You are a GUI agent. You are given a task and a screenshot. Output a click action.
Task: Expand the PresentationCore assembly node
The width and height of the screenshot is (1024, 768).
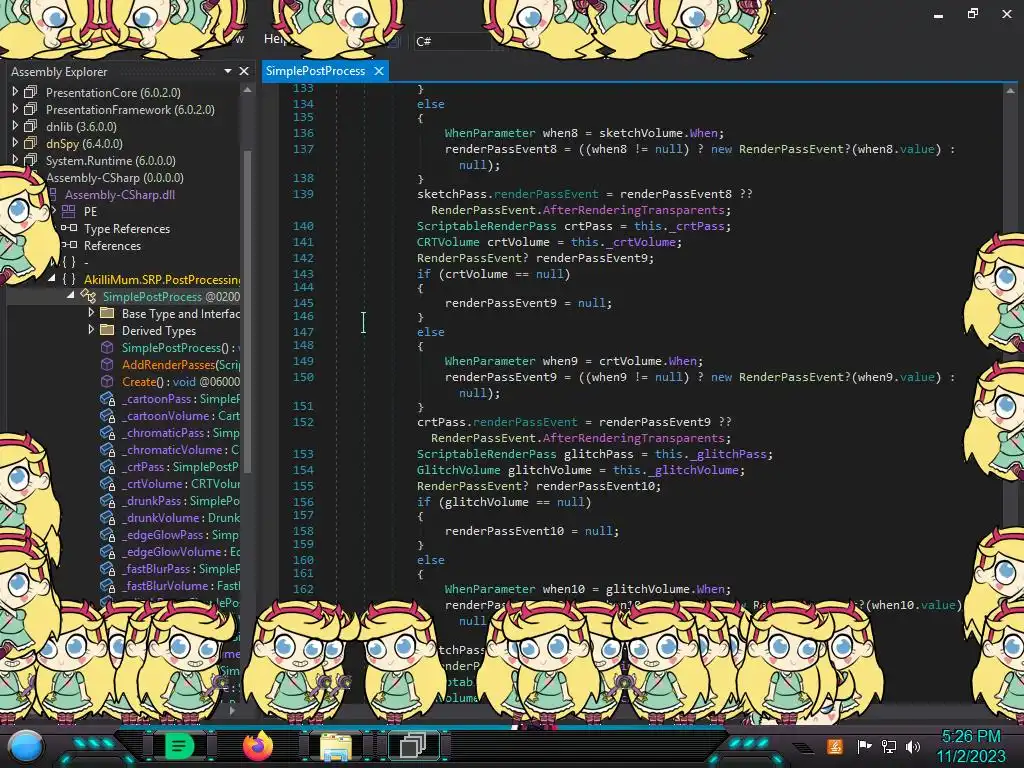[x=15, y=92]
